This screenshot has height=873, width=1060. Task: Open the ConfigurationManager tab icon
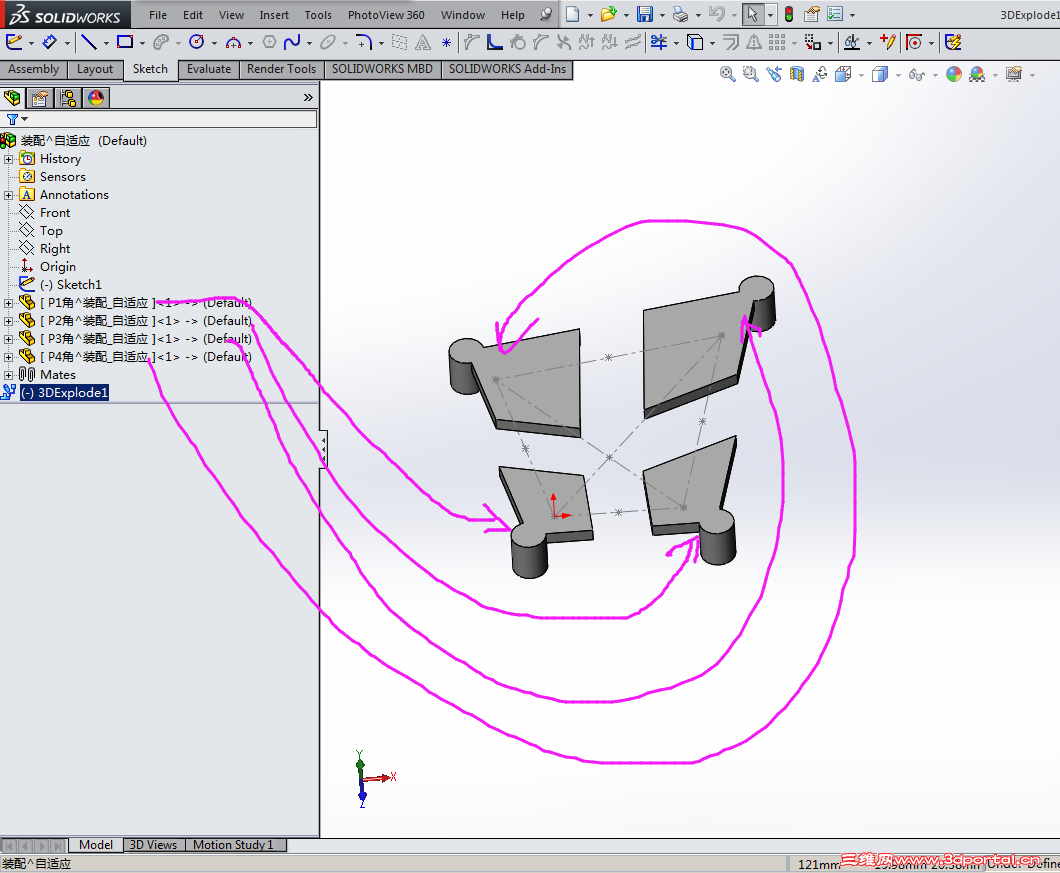click(x=68, y=98)
